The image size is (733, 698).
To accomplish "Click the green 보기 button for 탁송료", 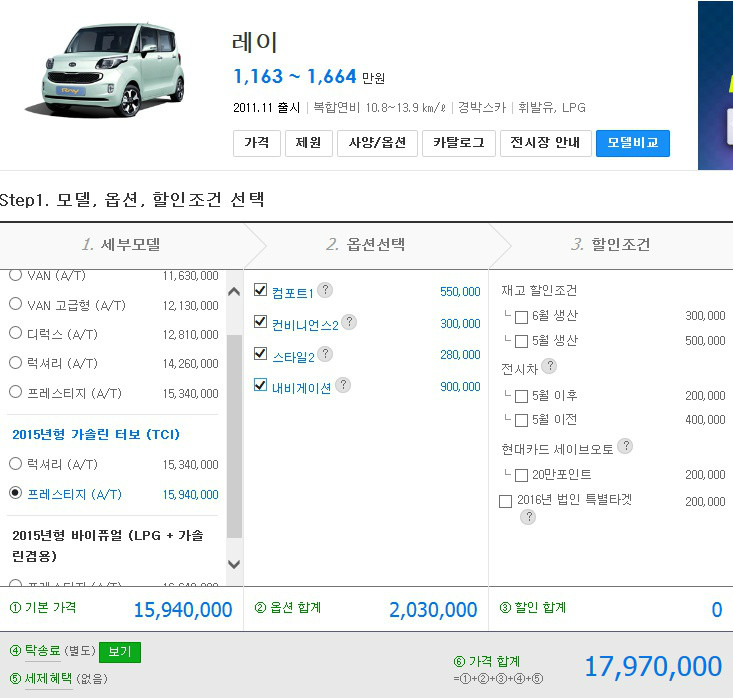I will (120, 652).
